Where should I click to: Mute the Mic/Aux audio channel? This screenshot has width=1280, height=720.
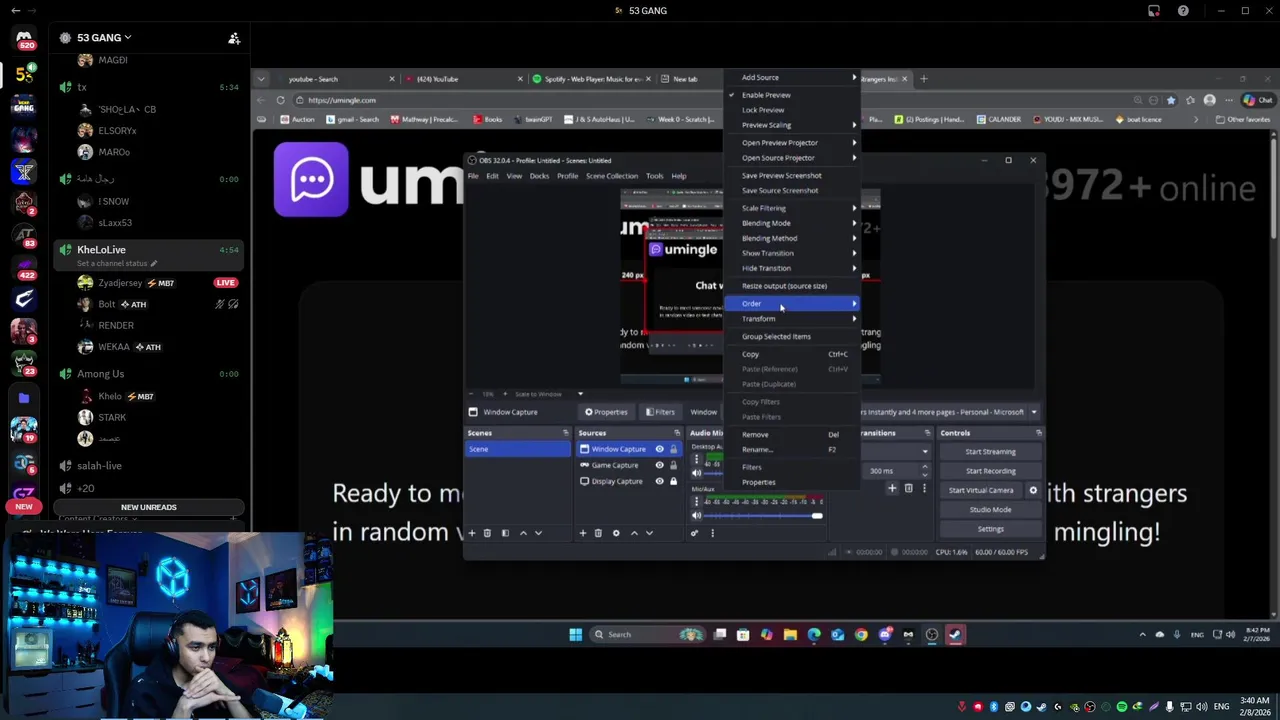pyautogui.click(x=697, y=516)
